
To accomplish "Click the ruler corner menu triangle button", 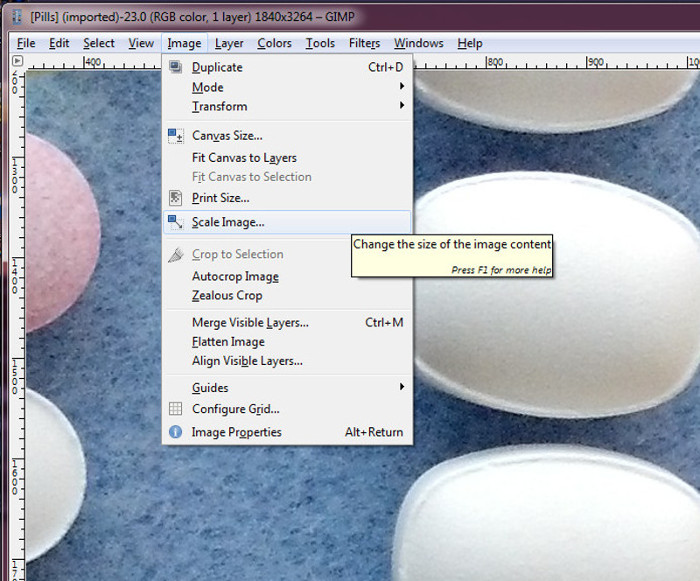I will tap(17, 61).
